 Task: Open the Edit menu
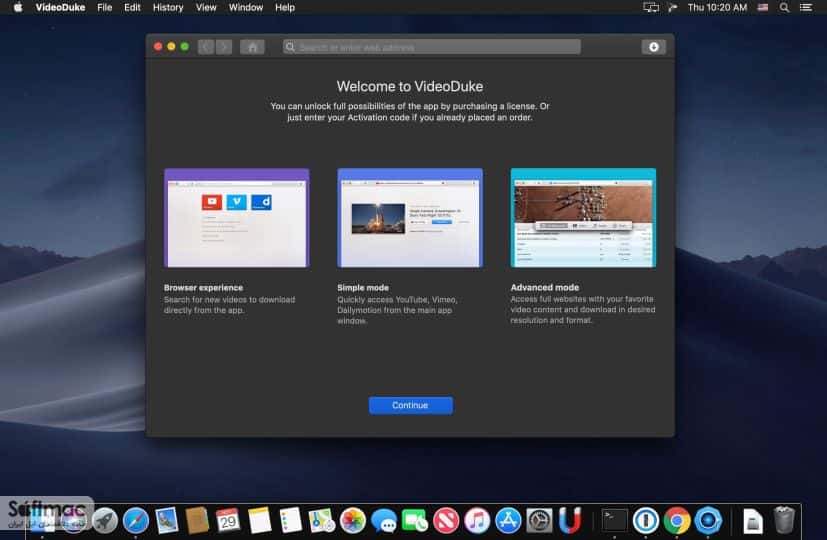(132, 7)
